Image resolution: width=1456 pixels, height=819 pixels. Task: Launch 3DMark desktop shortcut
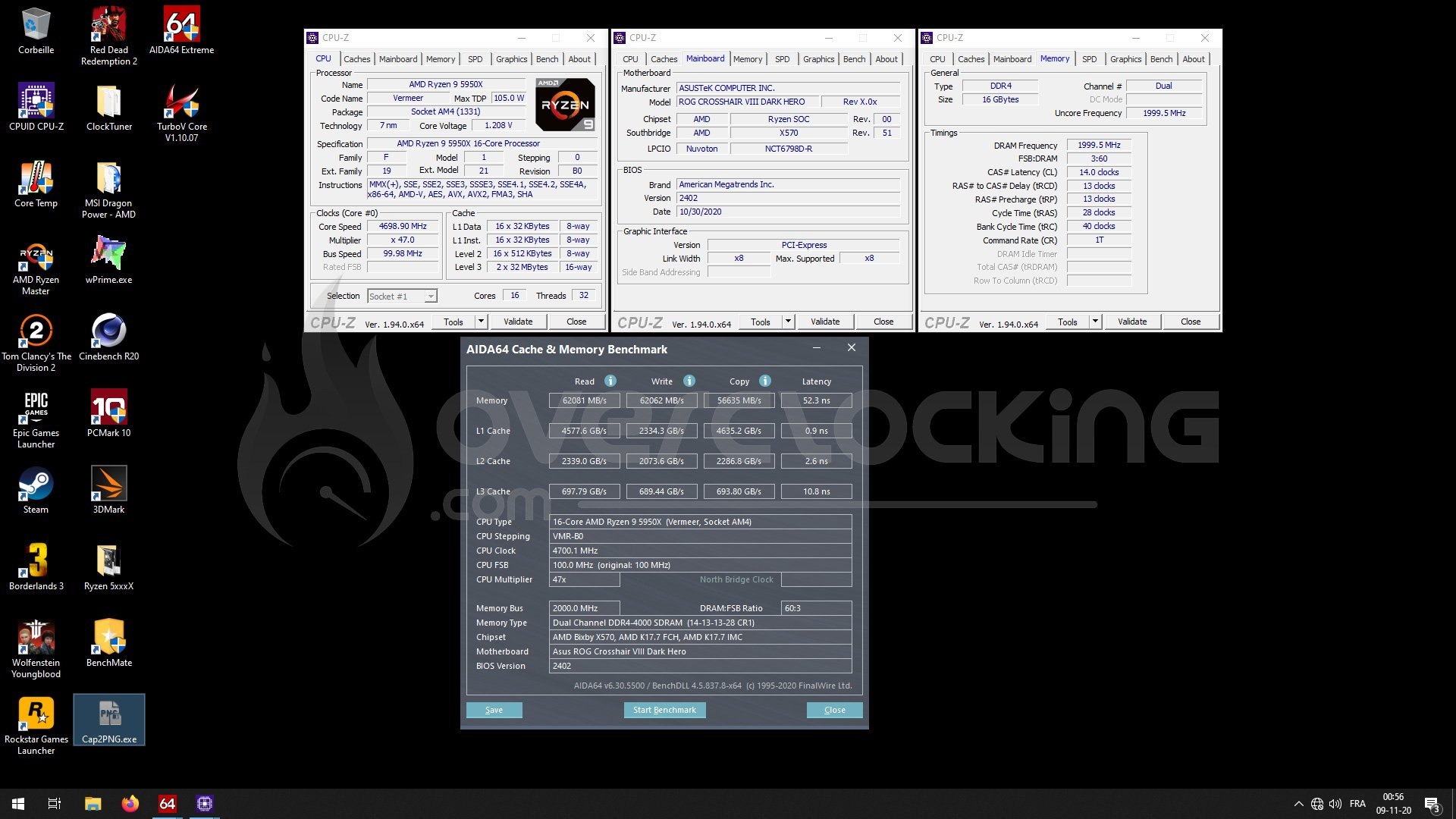click(109, 491)
